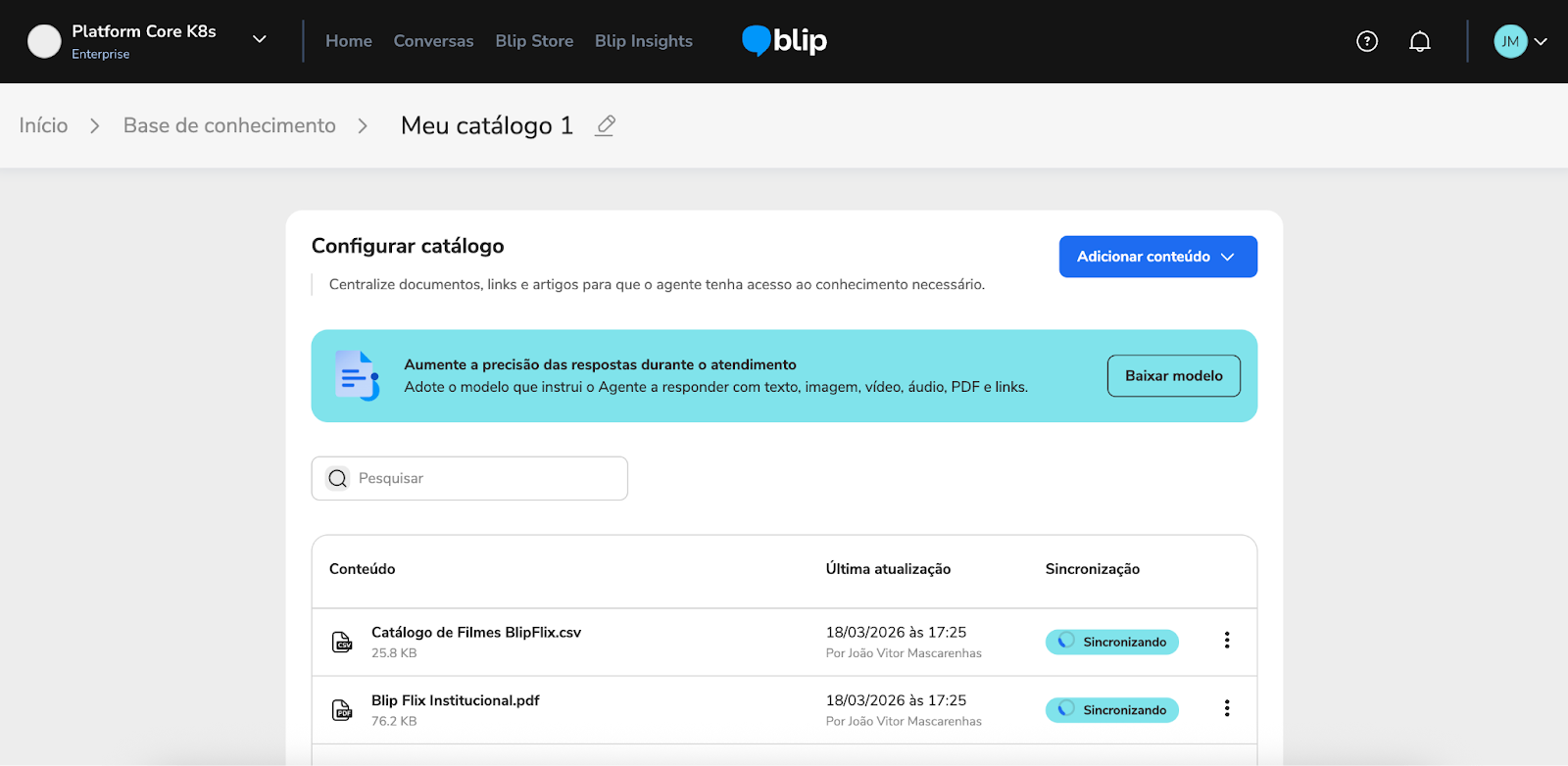Go to Início breadcrumb link
1568x766 pixels.
tap(43, 125)
